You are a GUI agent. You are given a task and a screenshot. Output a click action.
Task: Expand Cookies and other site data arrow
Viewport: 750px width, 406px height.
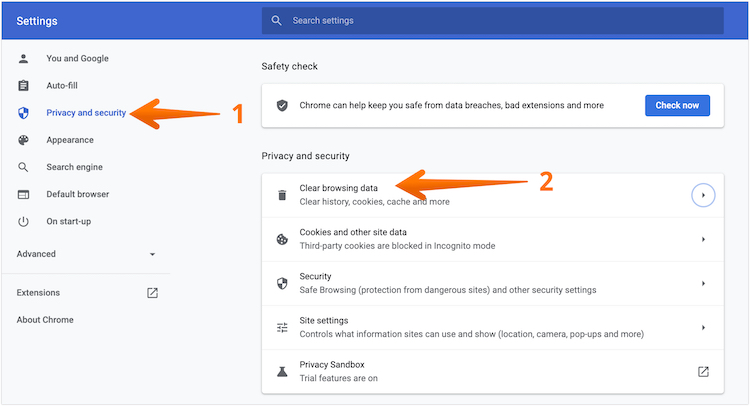[x=703, y=239]
